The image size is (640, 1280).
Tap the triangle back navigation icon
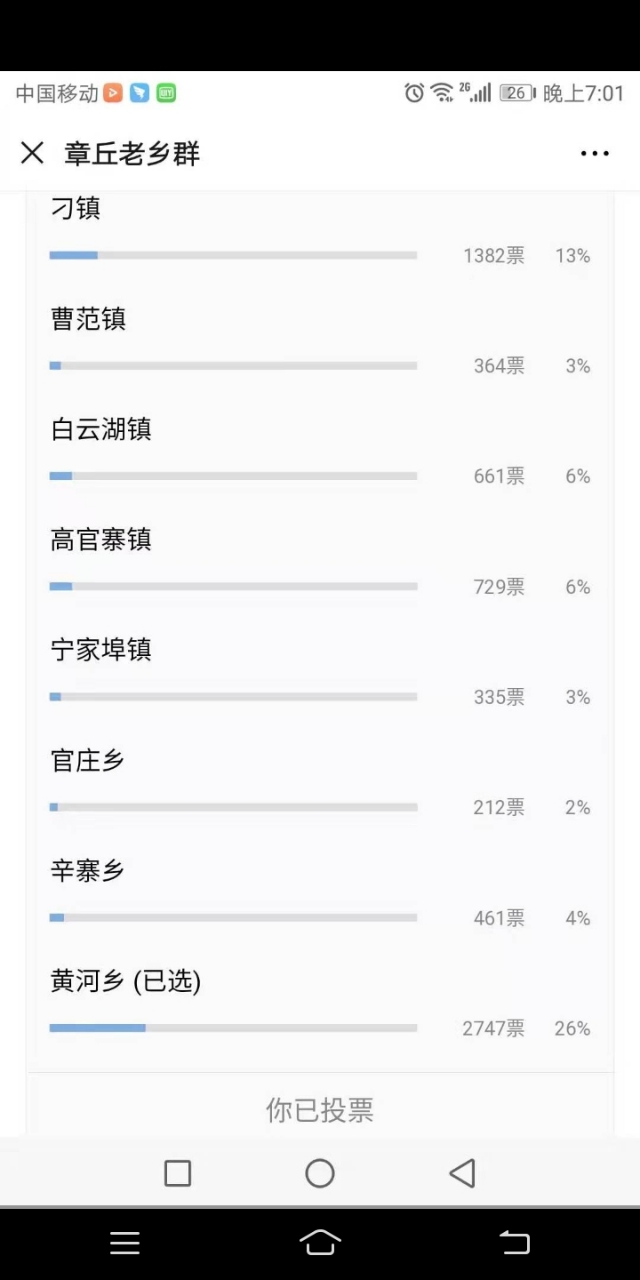pyautogui.click(x=462, y=1173)
